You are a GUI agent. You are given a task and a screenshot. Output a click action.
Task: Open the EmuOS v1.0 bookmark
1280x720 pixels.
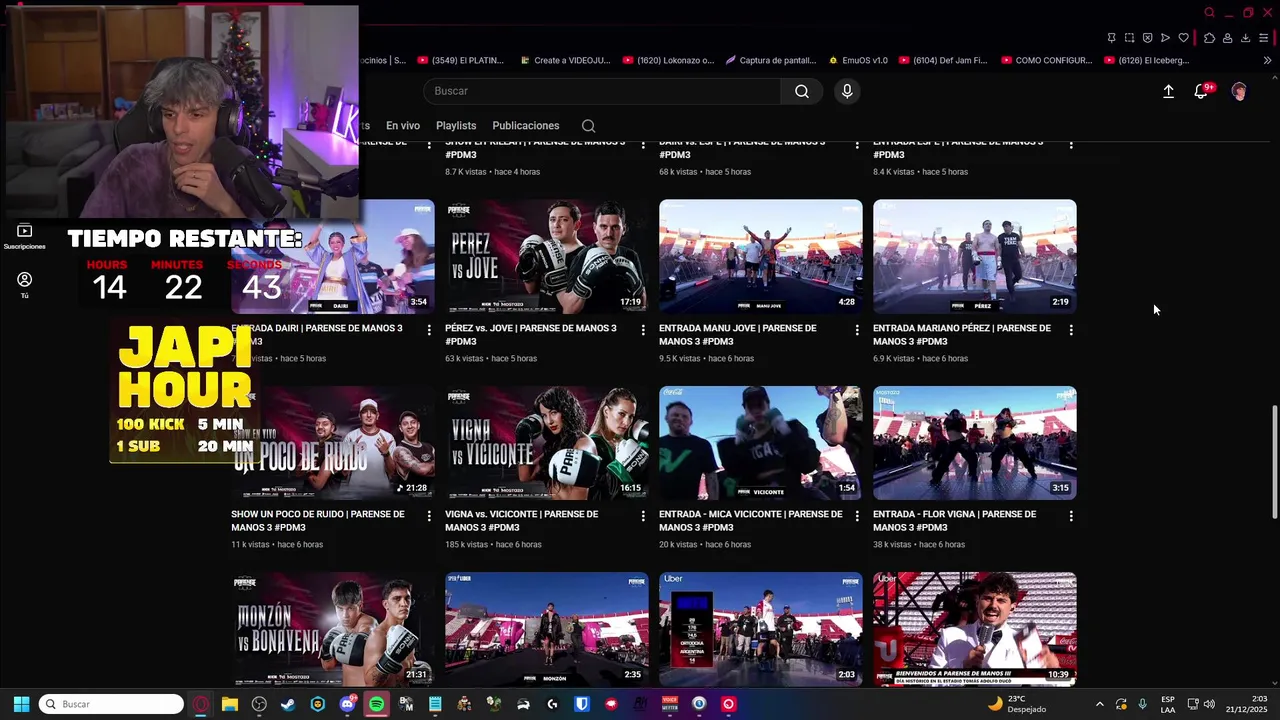[857, 60]
